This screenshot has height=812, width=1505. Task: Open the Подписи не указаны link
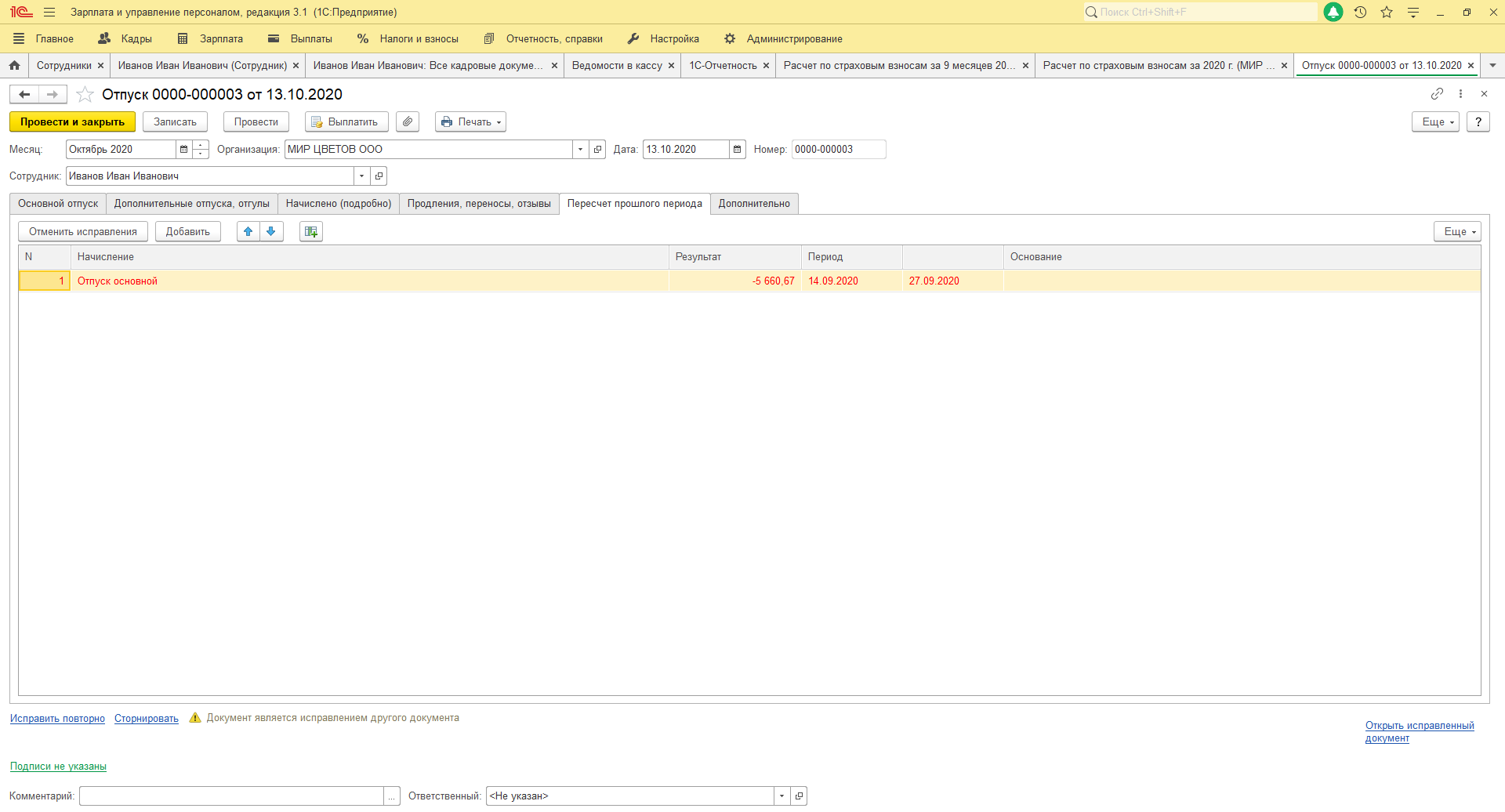58,766
